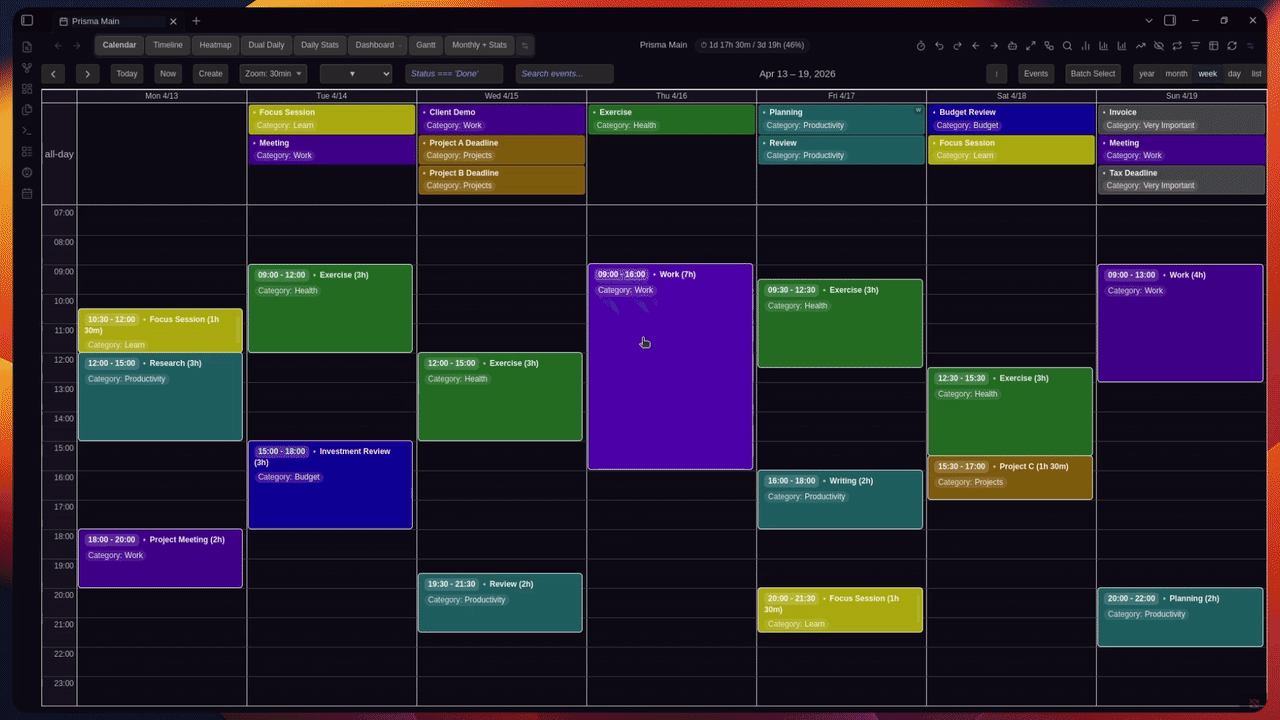The image size is (1280, 720).
Task: Open the Dual Daily tab
Action: coord(266,45)
